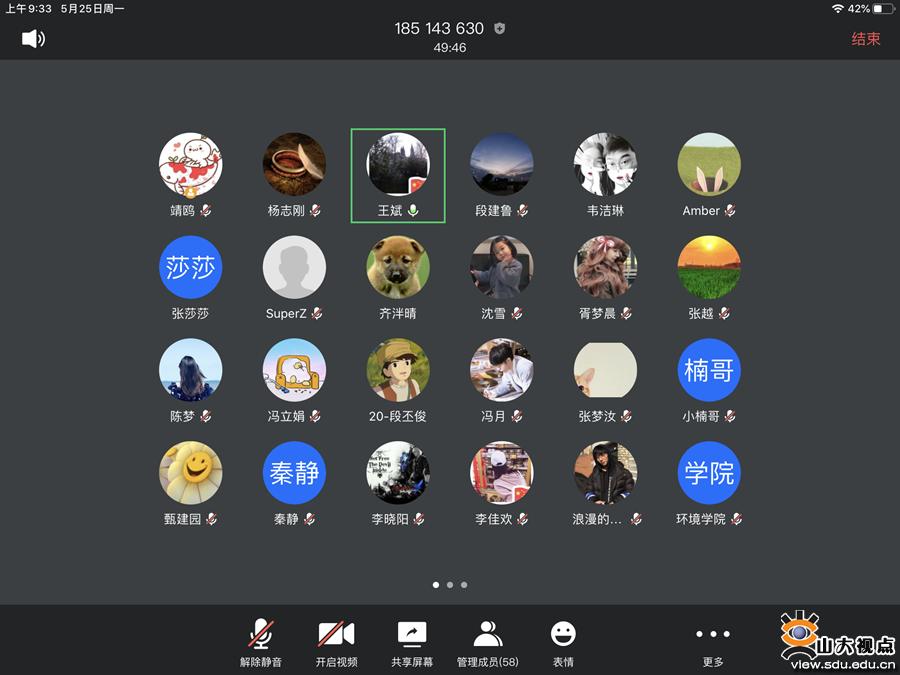This screenshot has height=675, width=900.
Task: Select 张梦汝 avatar
Action: pyautogui.click(x=606, y=370)
